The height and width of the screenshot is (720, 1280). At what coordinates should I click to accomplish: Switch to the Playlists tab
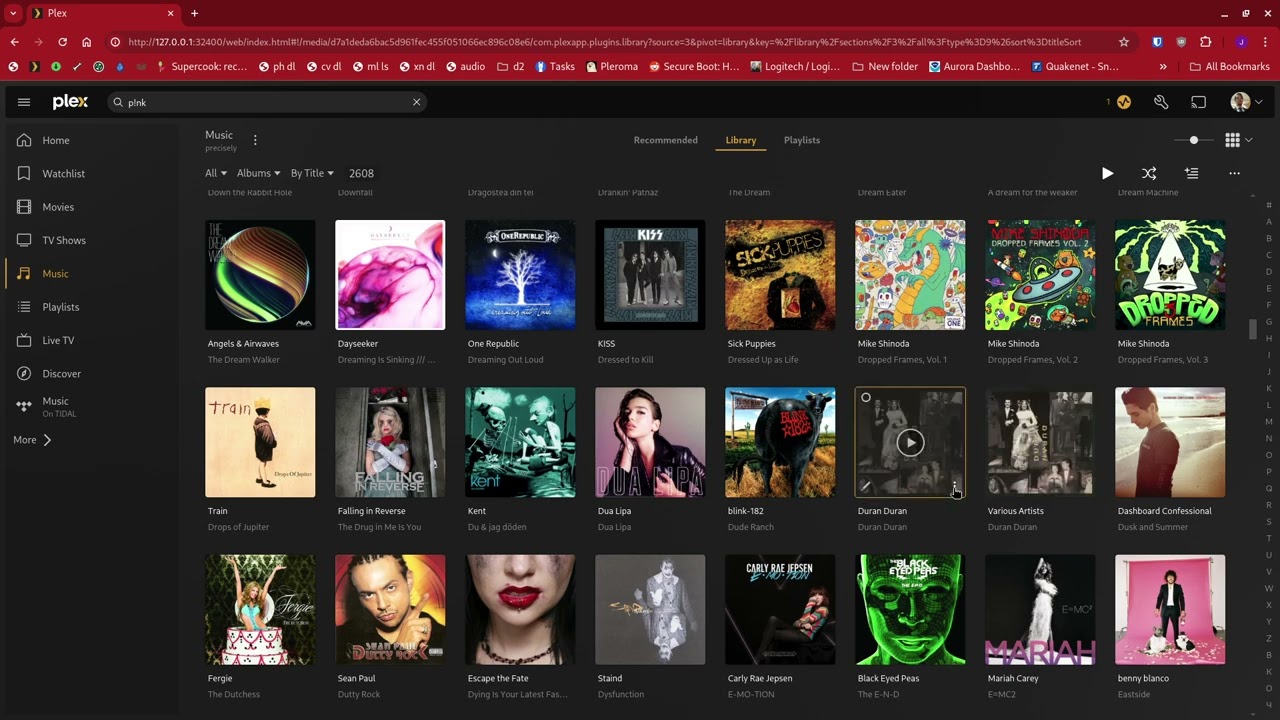pos(802,140)
